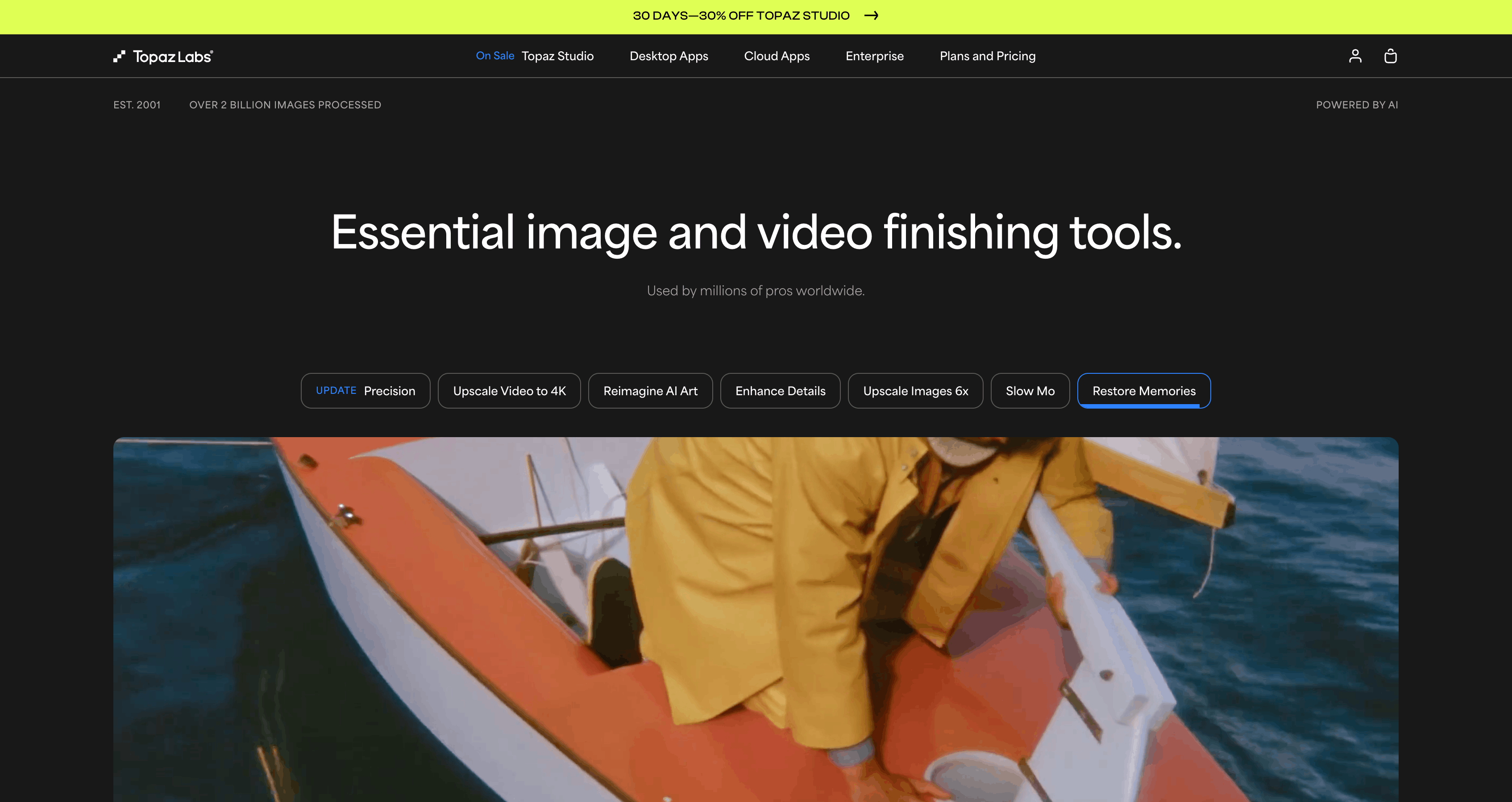1512x802 pixels.
Task: Click the On Sale label
Action: tap(494, 56)
